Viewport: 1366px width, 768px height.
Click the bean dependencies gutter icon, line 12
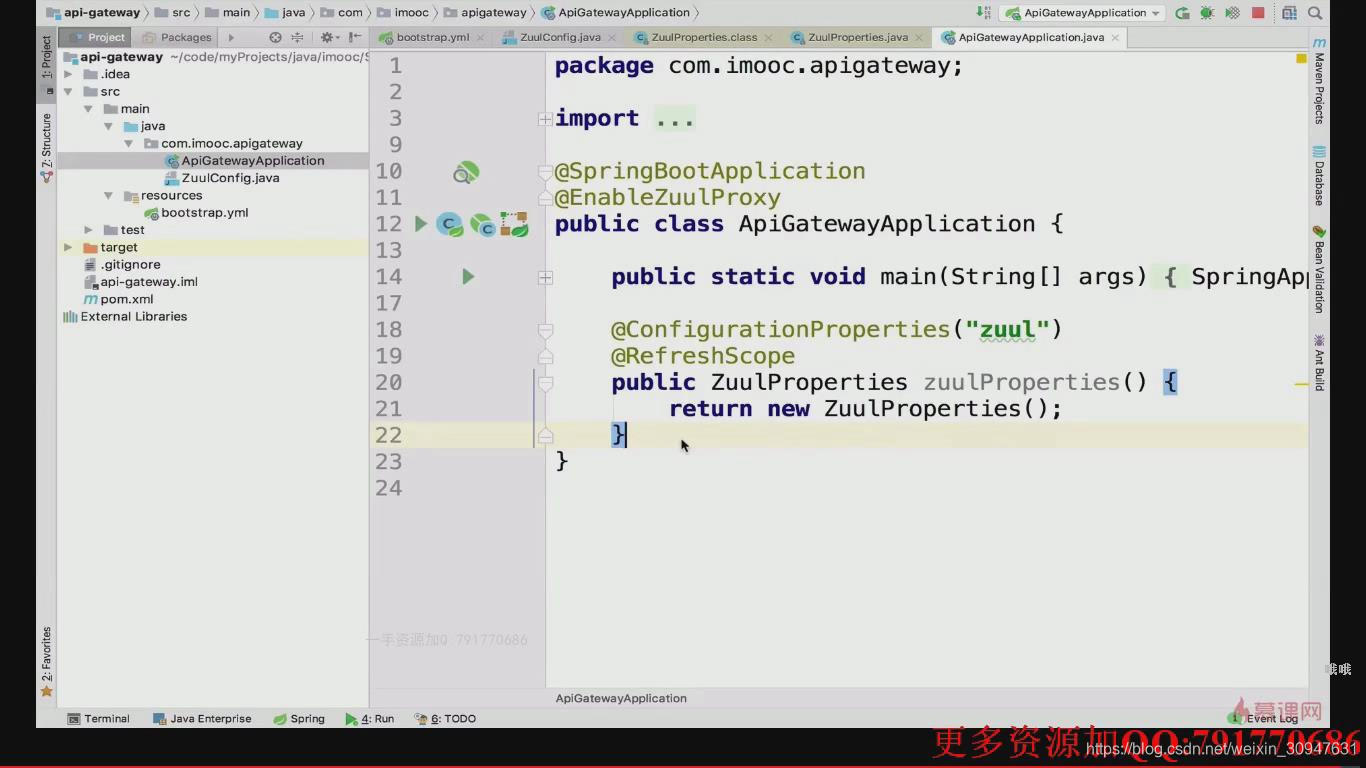[514, 224]
